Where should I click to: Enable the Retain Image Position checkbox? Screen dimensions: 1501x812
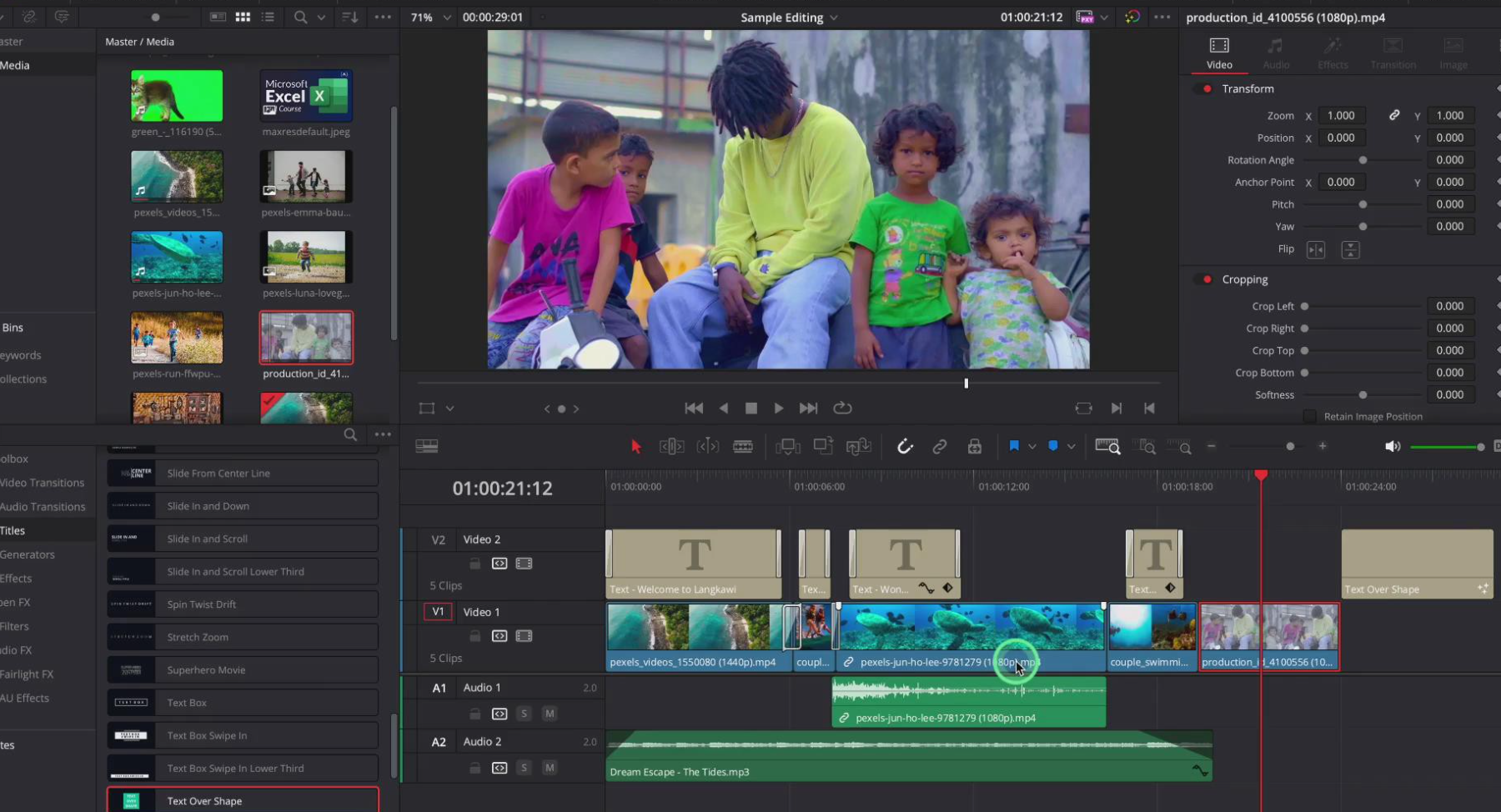1309,417
